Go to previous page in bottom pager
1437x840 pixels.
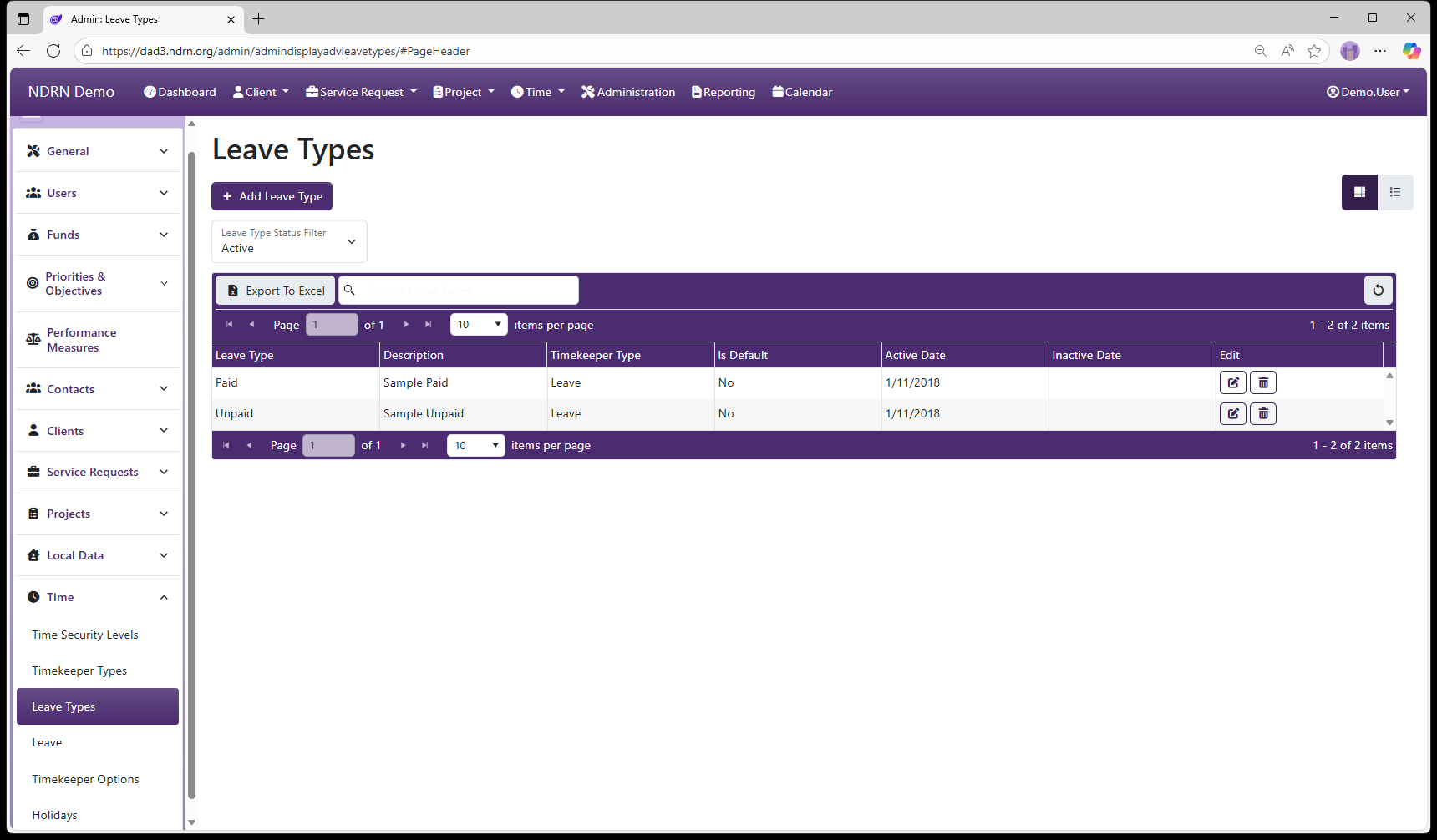[x=249, y=445]
